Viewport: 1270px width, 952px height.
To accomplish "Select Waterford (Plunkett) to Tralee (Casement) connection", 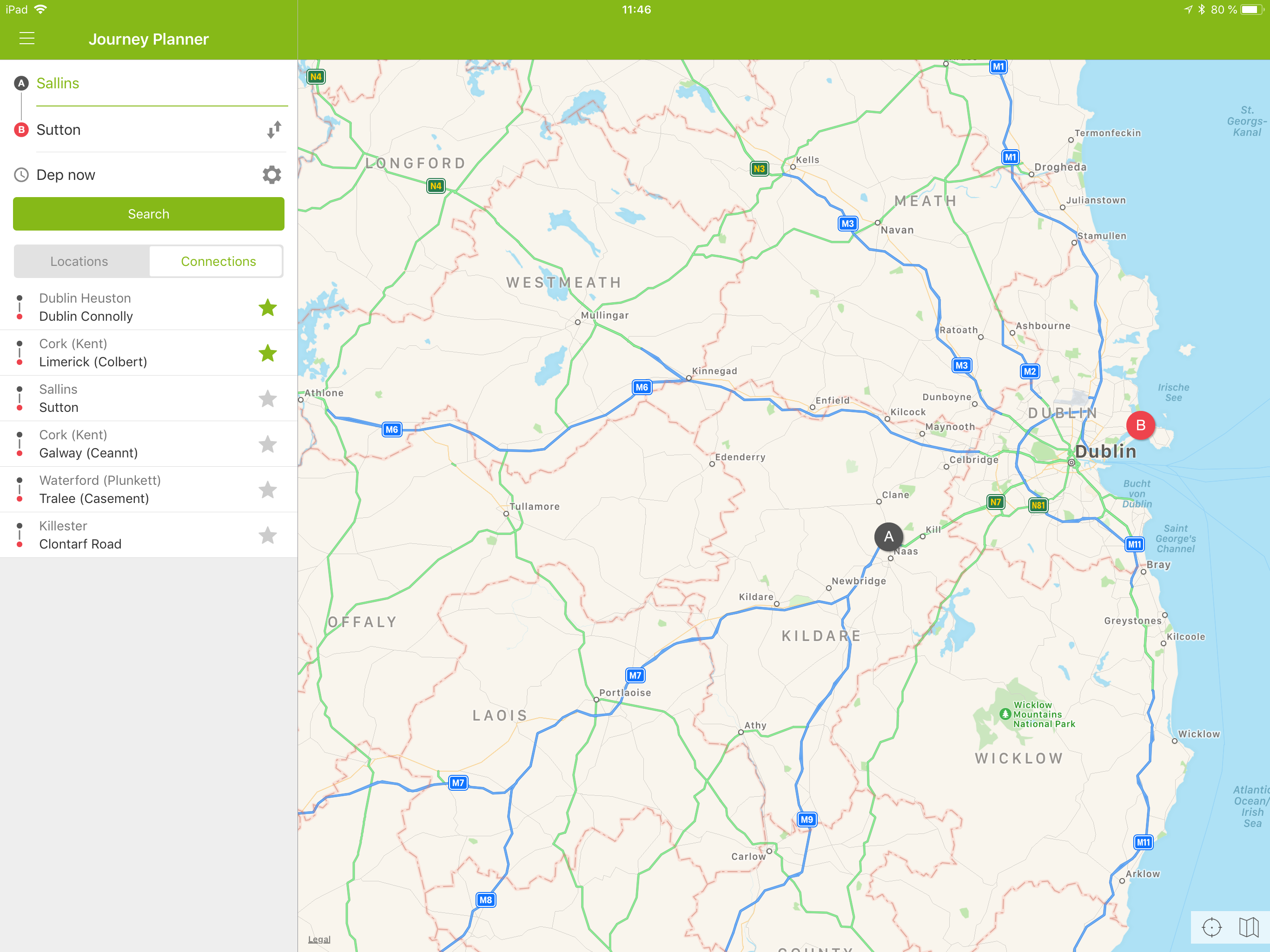I will [149, 489].
